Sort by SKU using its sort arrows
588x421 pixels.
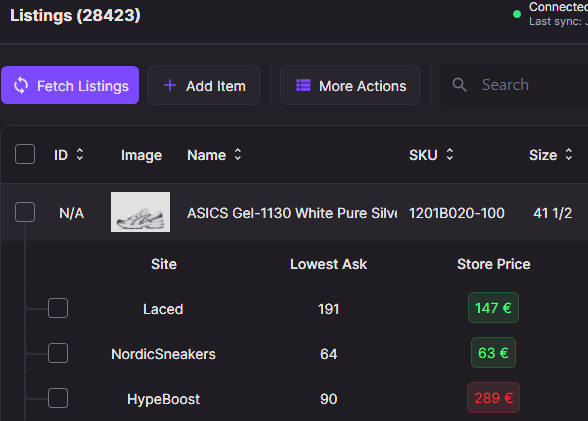(x=450, y=154)
